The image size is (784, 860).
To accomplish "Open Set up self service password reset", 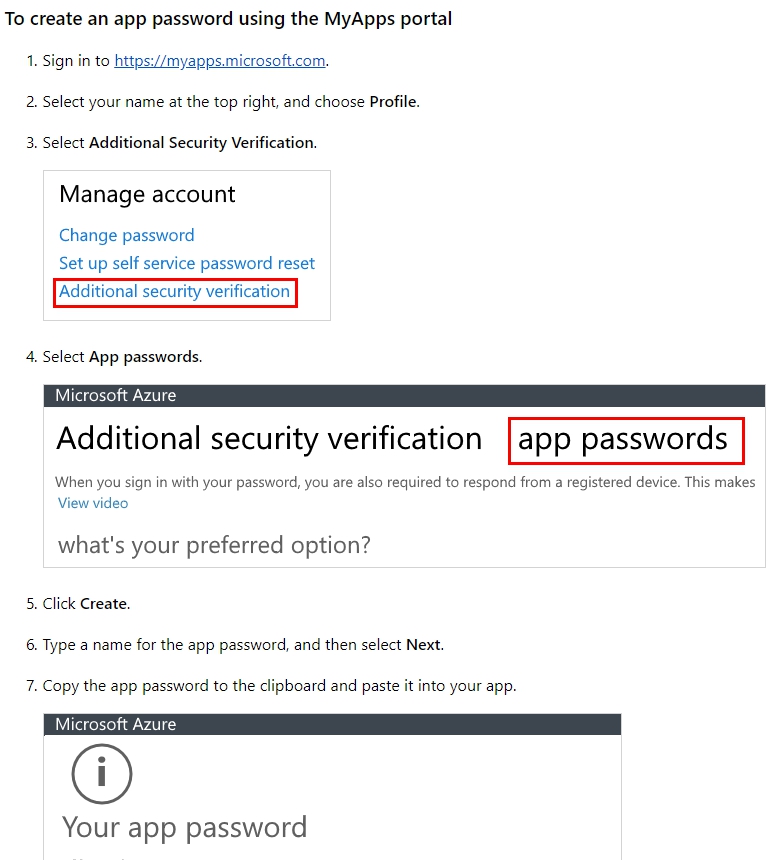I will pyautogui.click(x=187, y=263).
